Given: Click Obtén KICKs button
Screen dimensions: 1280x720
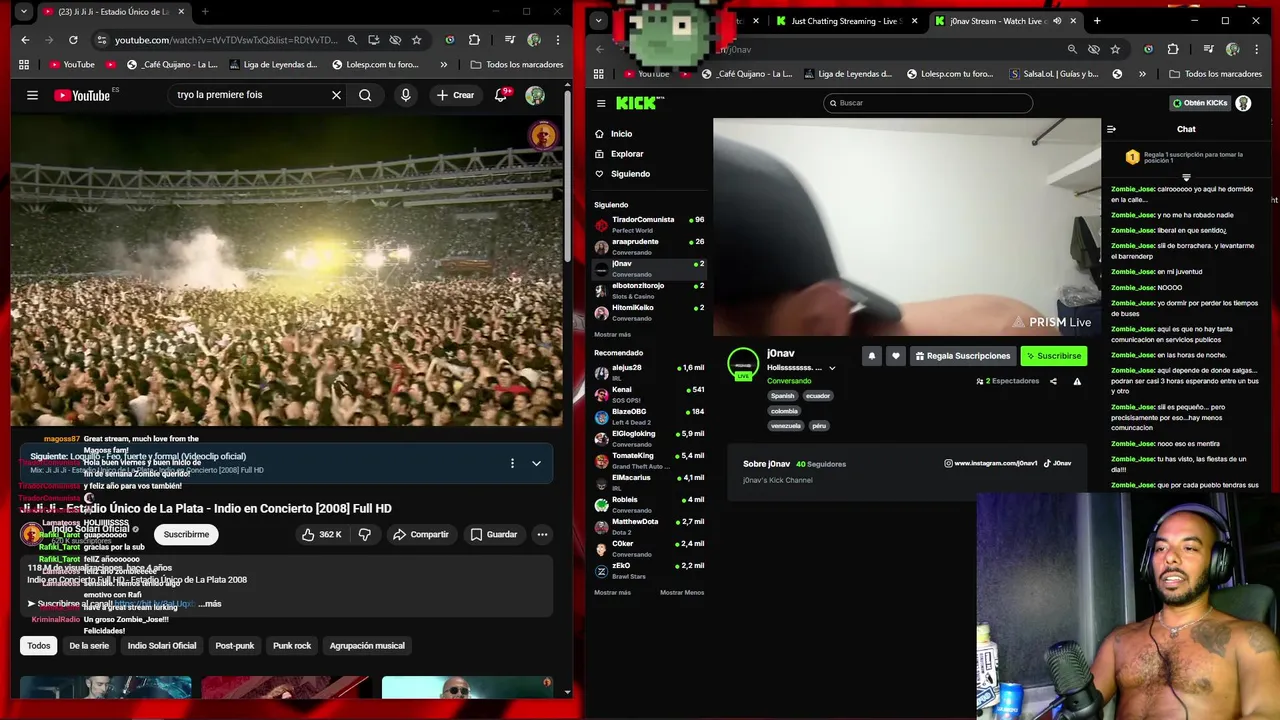Looking at the screenshot, I should coord(1199,103).
